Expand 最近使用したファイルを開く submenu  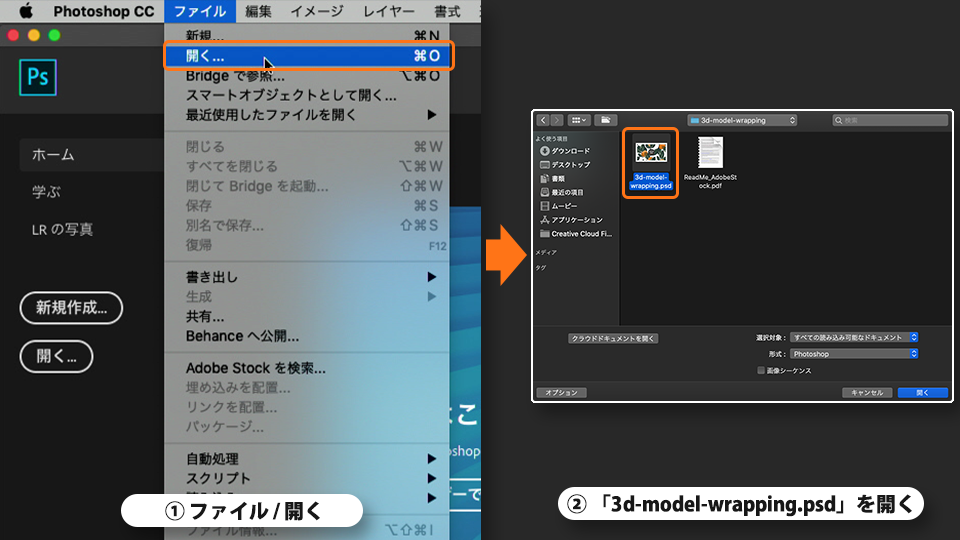[307, 114]
